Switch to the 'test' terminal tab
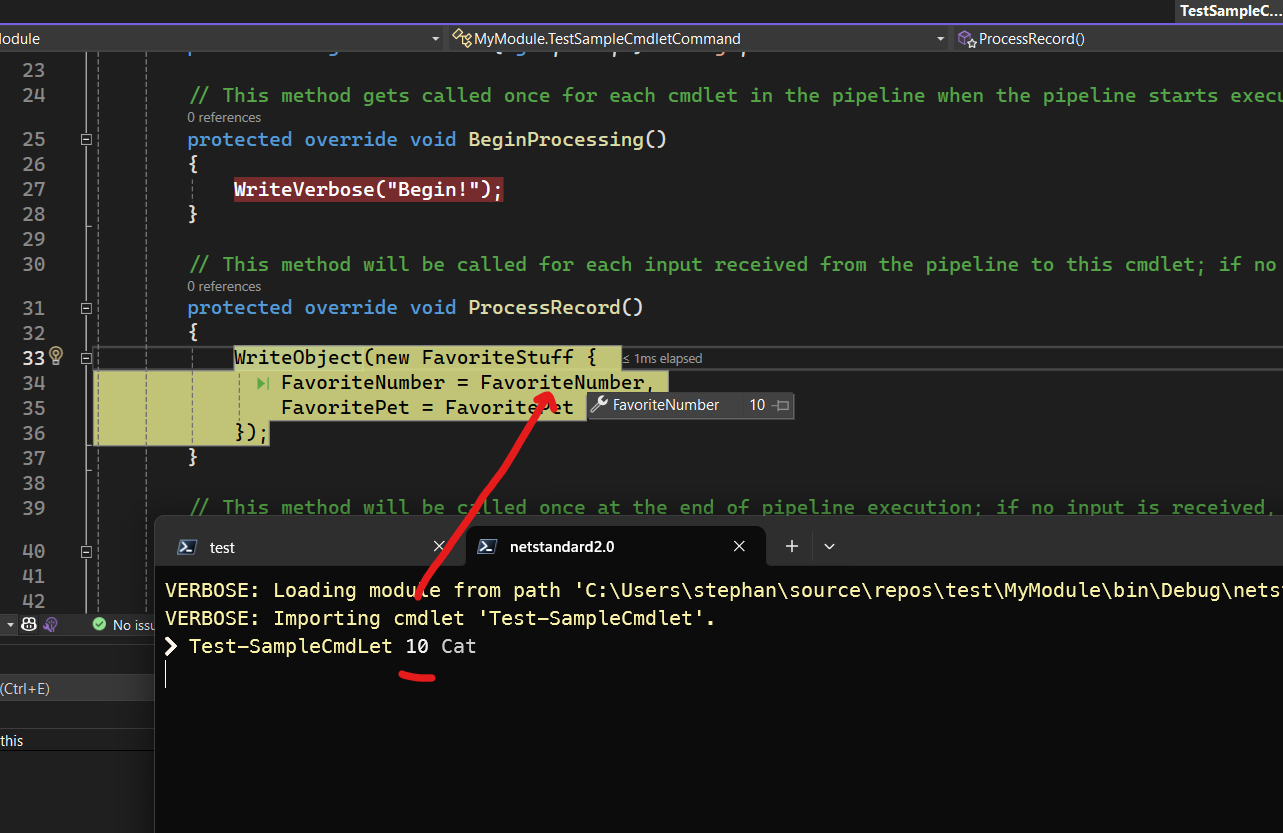The image size is (1283, 833). tap(222, 547)
